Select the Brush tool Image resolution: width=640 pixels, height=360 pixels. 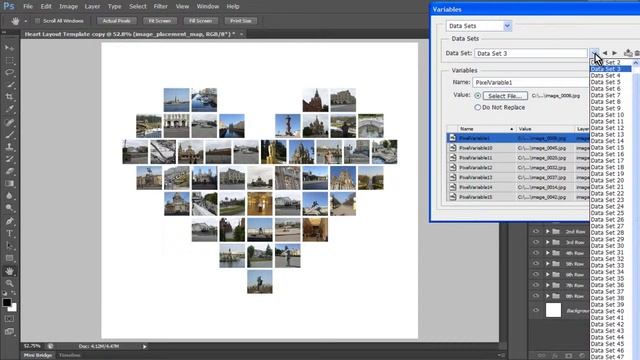coord(9,135)
